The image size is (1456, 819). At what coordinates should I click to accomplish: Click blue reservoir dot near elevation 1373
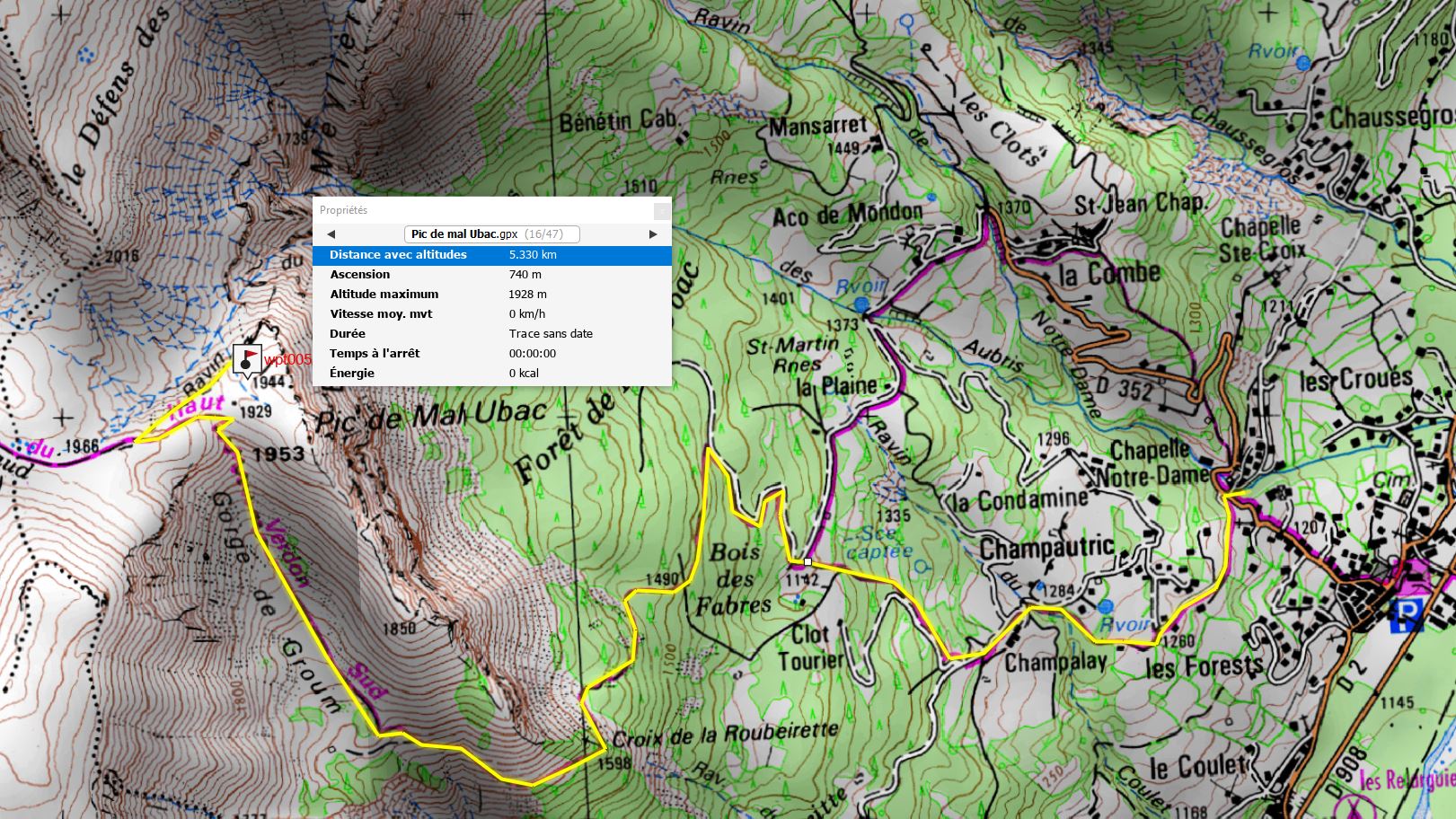(x=862, y=305)
